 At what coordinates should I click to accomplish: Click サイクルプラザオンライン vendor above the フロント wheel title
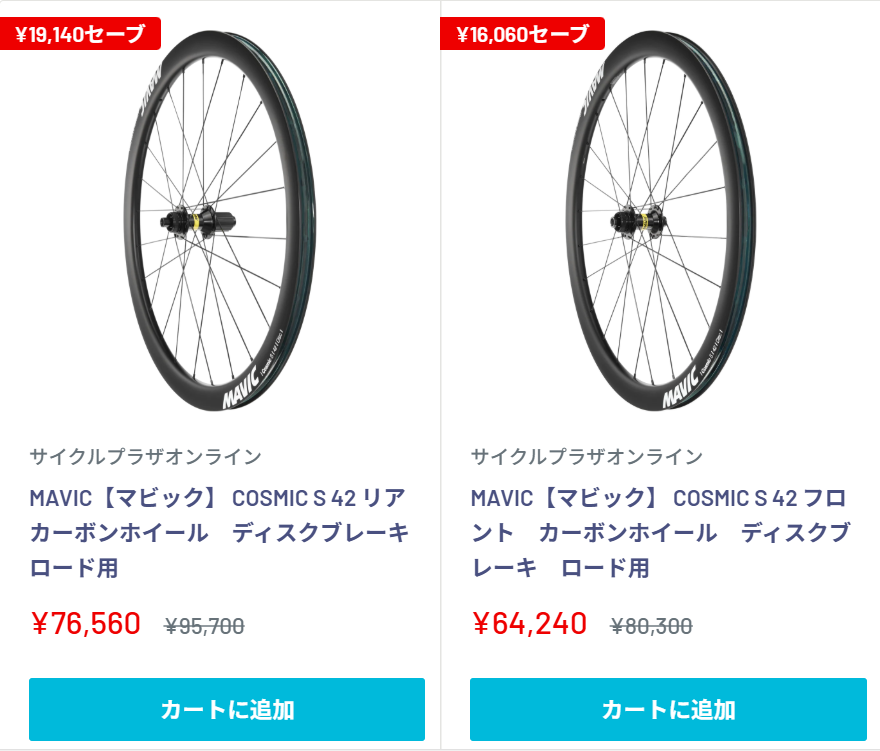(x=587, y=457)
